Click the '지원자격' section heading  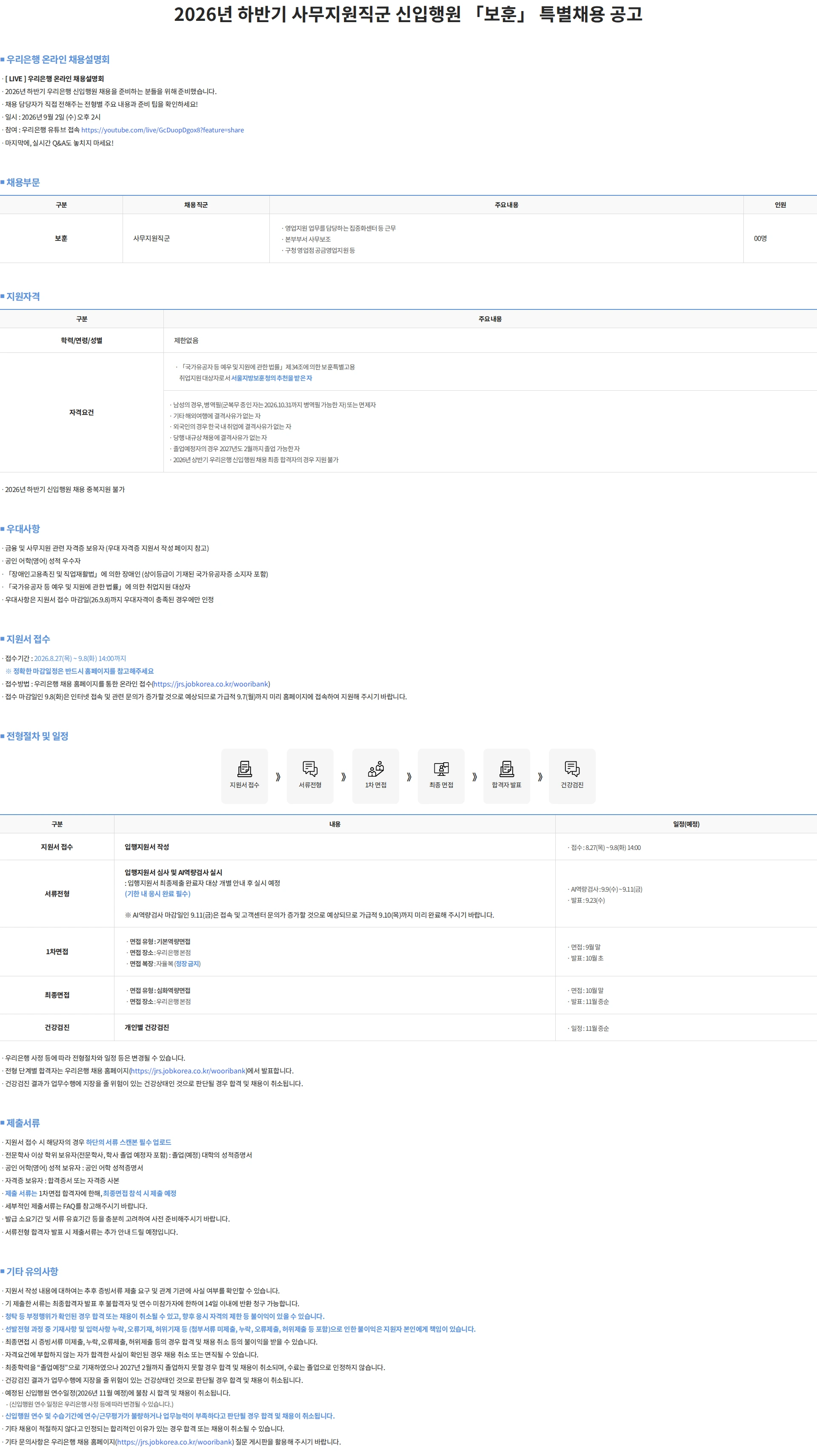23,297
